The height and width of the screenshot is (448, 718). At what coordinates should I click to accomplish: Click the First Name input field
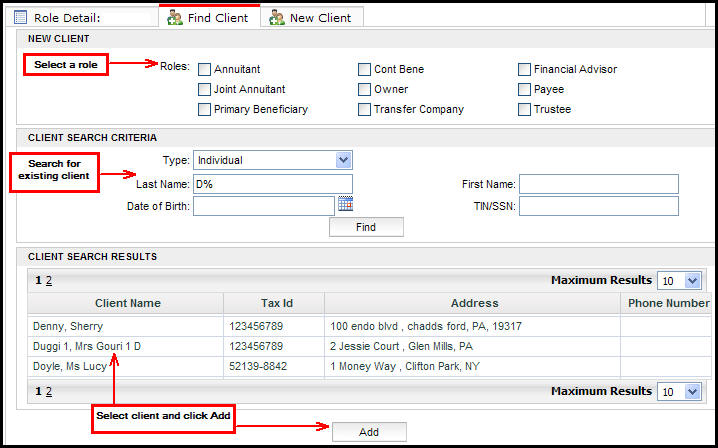[598, 184]
